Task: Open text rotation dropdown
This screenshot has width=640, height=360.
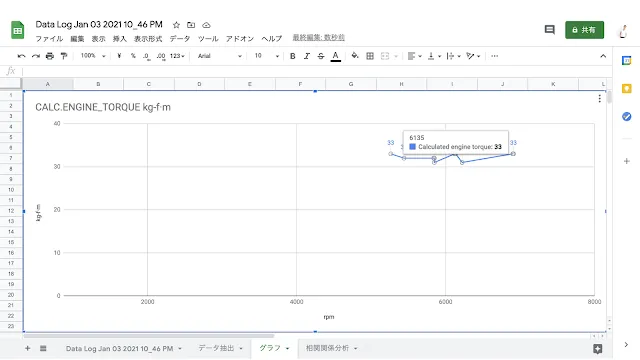Action: (473, 56)
